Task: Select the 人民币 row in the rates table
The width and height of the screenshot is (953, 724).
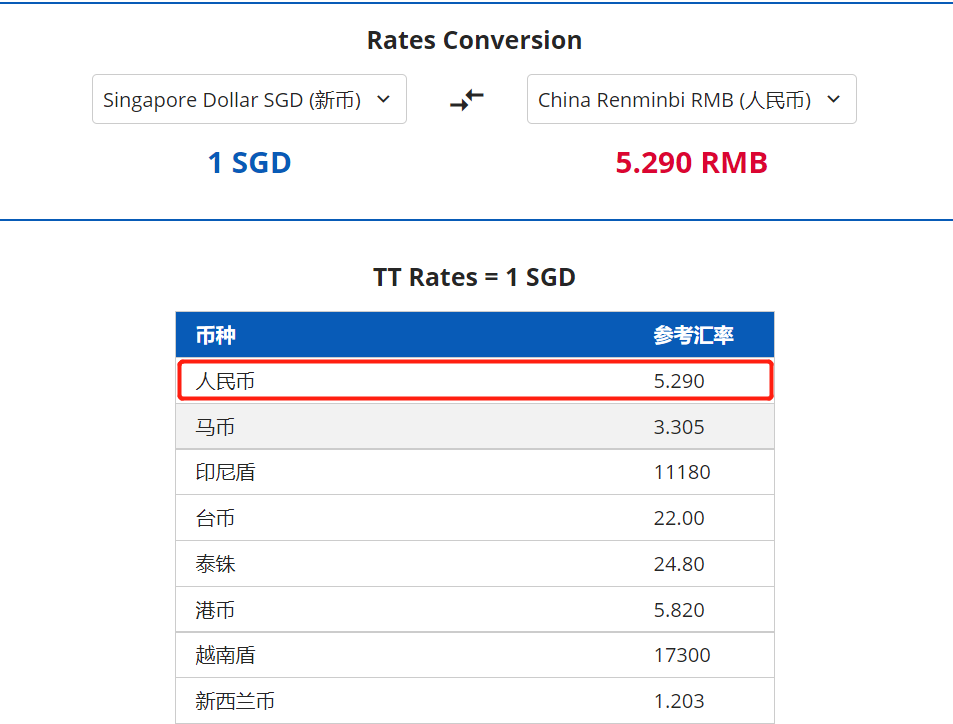Action: pos(475,381)
